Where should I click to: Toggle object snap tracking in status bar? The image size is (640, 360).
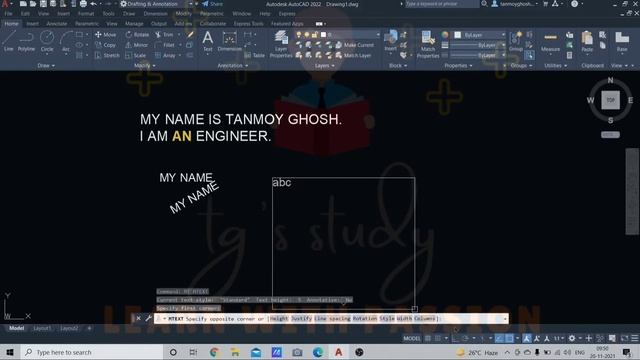click(x=499, y=338)
